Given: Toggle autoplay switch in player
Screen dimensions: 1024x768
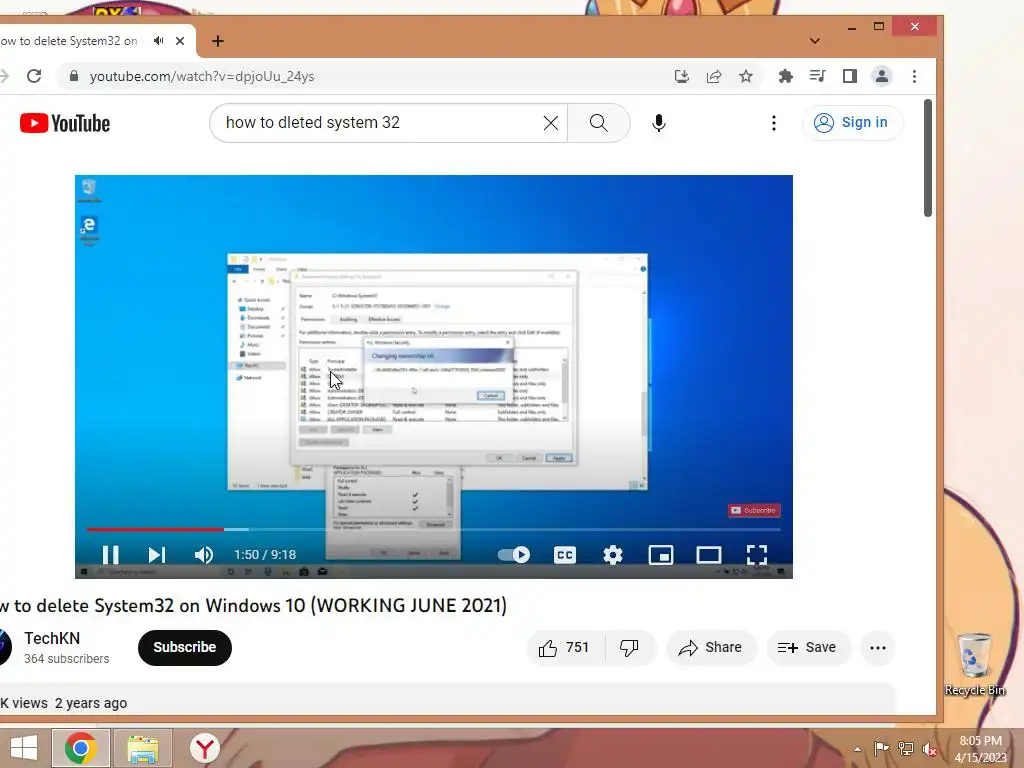Looking at the screenshot, I should (x=514, y=554).
